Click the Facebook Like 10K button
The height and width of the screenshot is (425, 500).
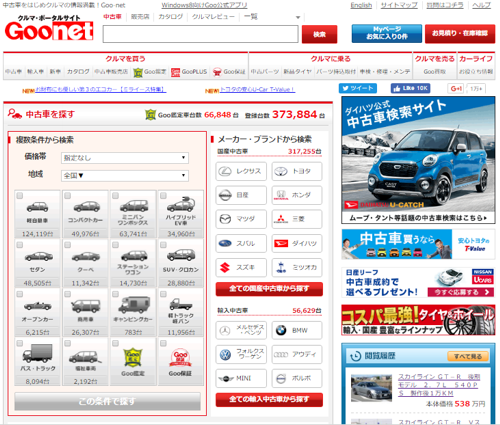coord(410,88)
